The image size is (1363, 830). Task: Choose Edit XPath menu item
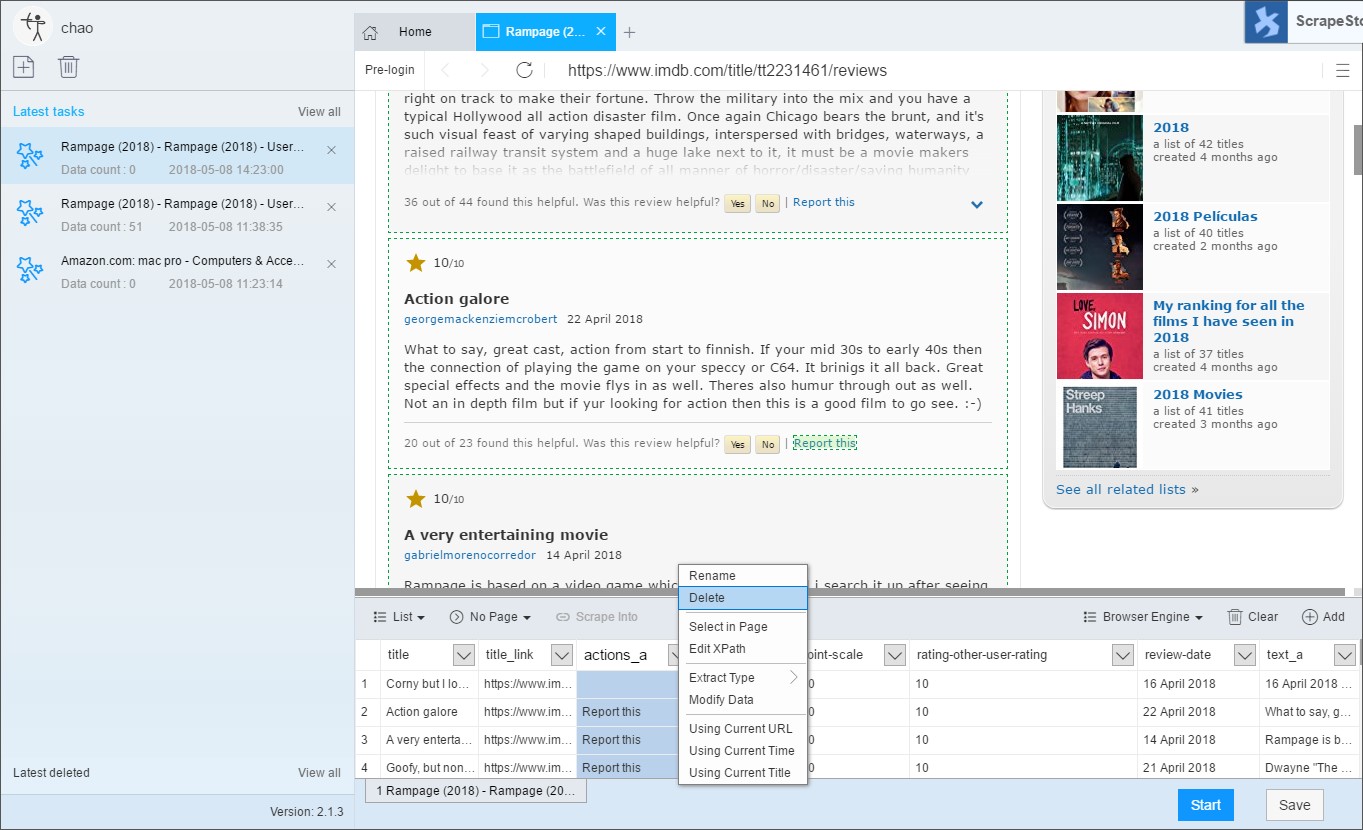click(742, 649)
